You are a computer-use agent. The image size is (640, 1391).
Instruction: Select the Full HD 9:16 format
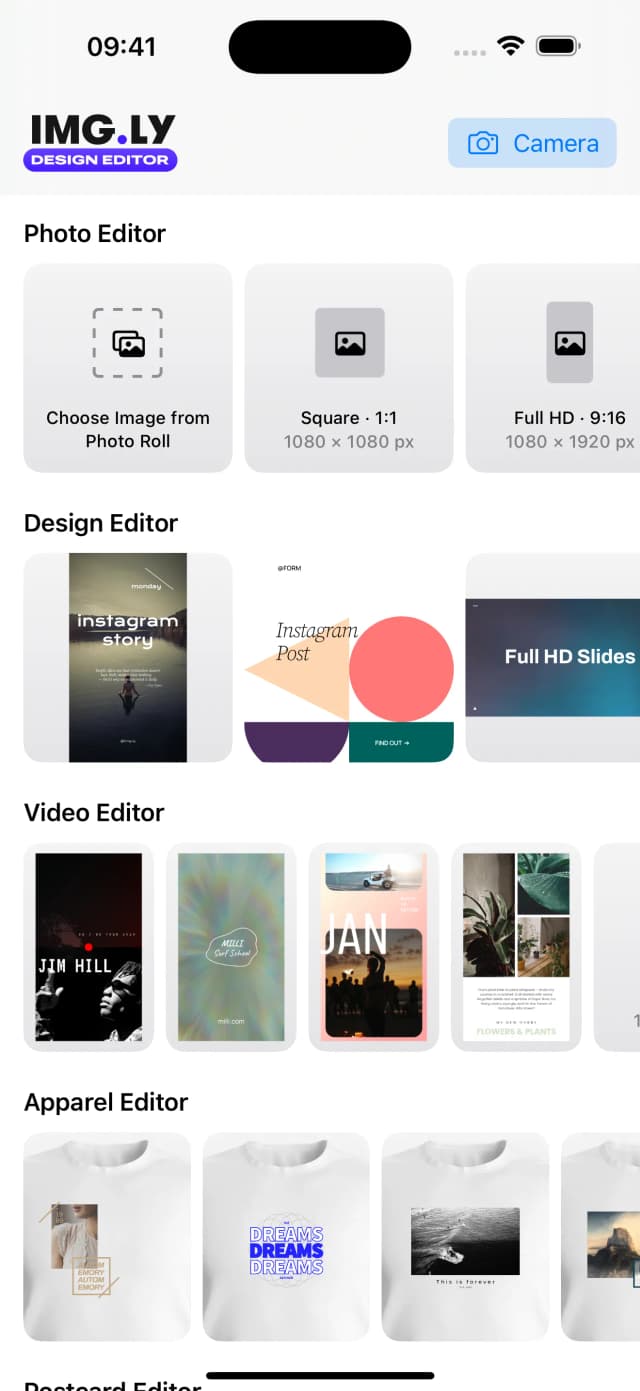coord(553,368)
